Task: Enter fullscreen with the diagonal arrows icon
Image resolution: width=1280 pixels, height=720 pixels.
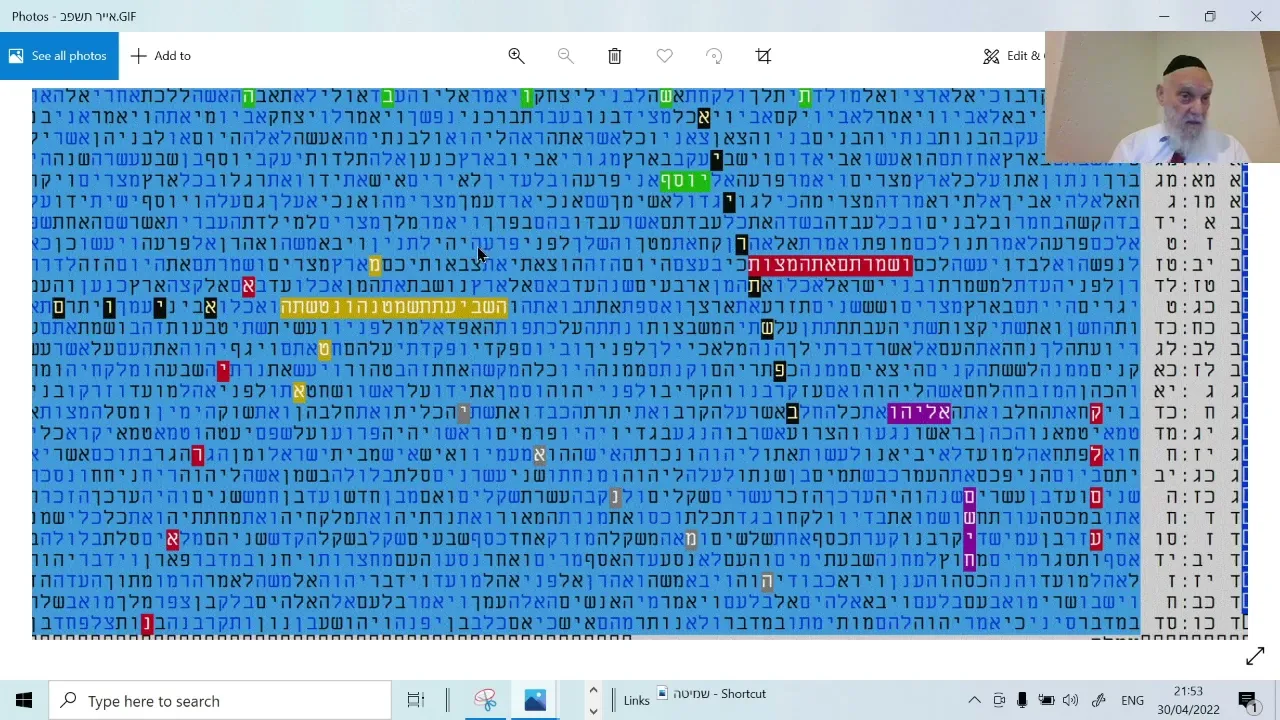Action: point(1255,656)
